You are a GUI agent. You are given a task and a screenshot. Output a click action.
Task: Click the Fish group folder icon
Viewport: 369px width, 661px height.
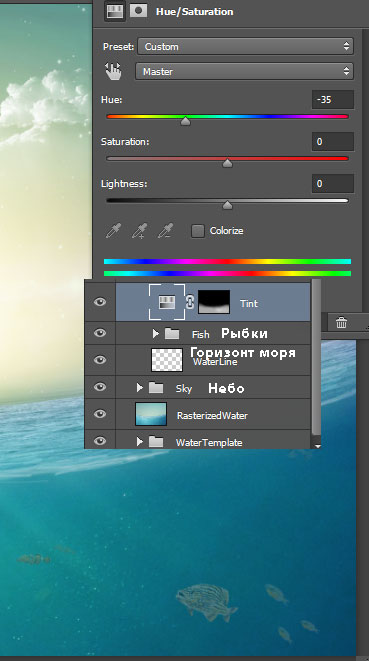coord(172,334)
